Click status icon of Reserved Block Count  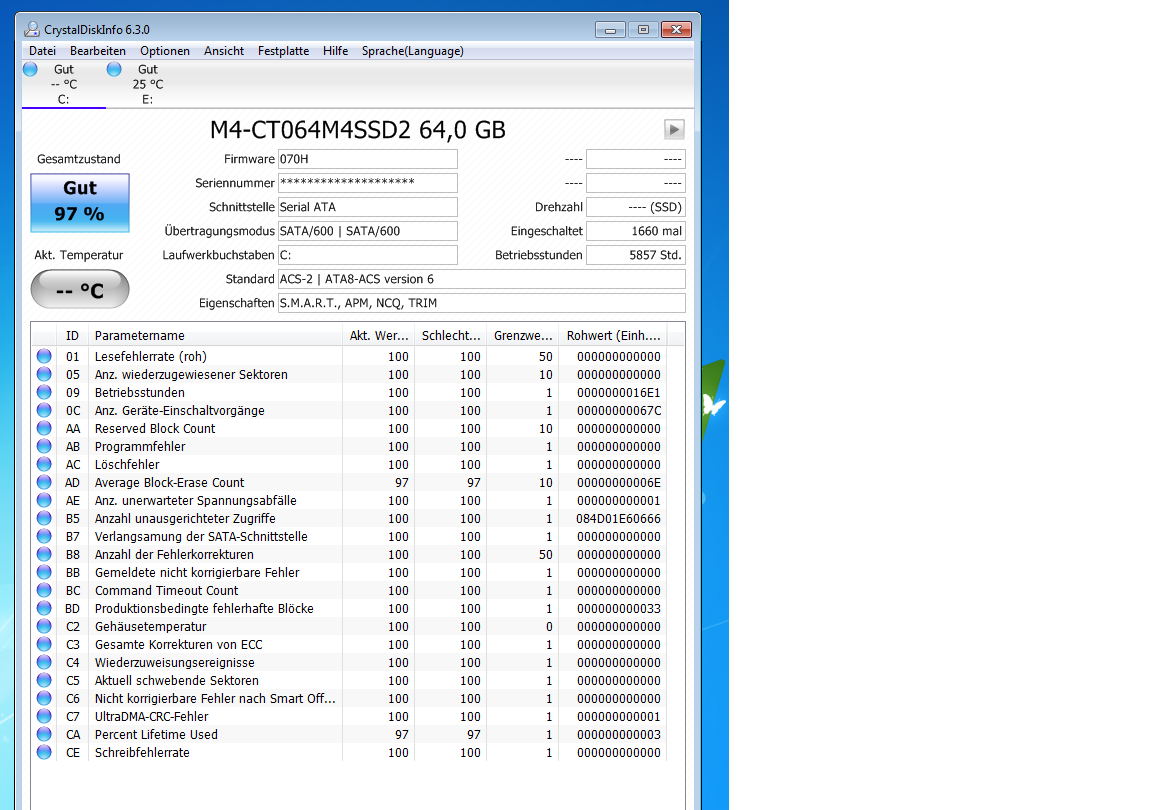[x=44, y=429]
